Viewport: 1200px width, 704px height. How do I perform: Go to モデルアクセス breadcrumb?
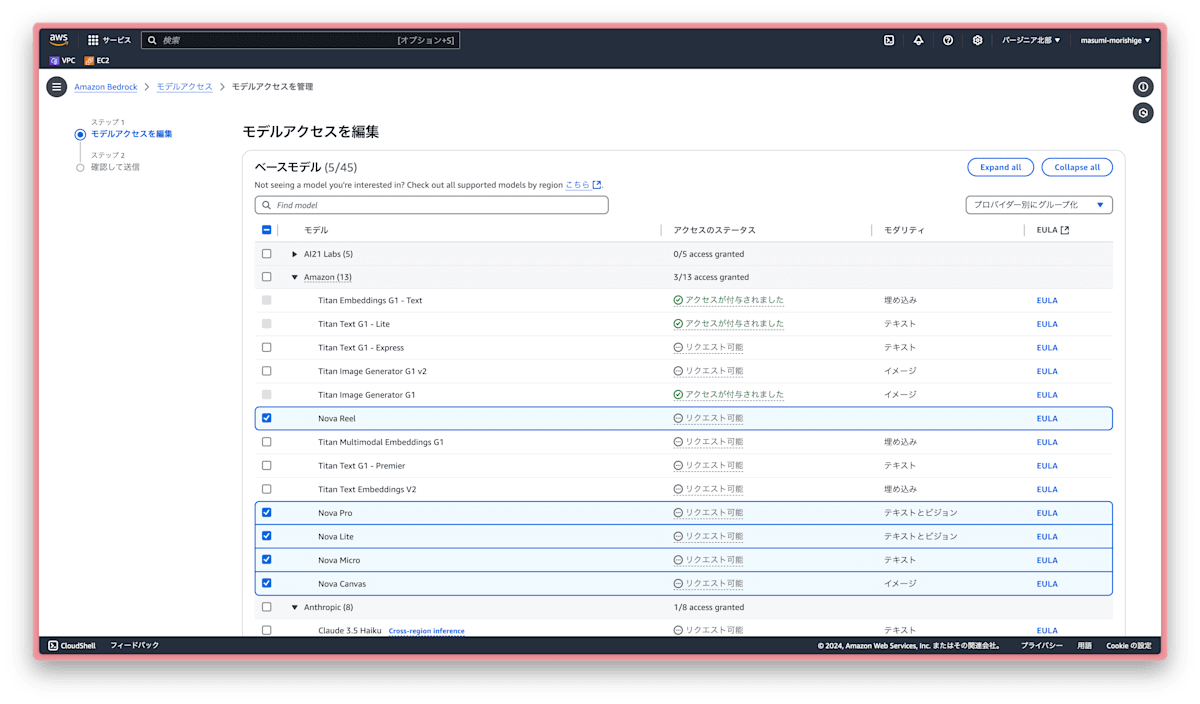(x=184, y=87)
